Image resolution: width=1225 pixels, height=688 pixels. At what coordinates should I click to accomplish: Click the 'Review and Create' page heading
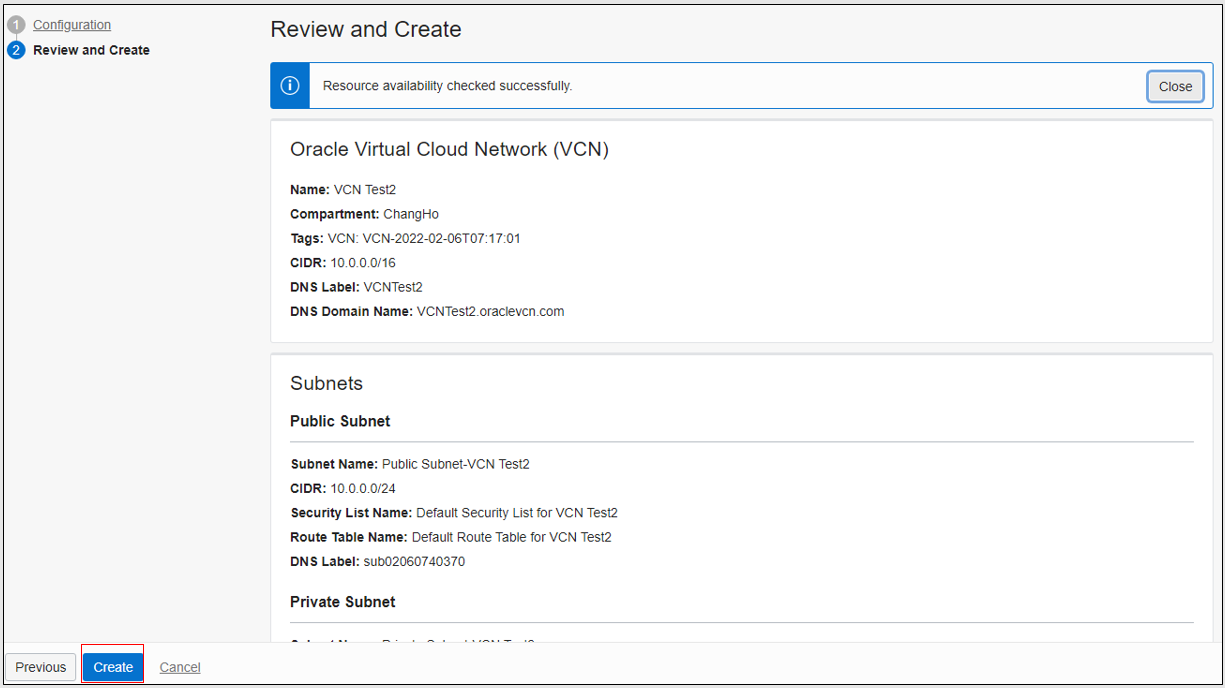click(366, 29)
